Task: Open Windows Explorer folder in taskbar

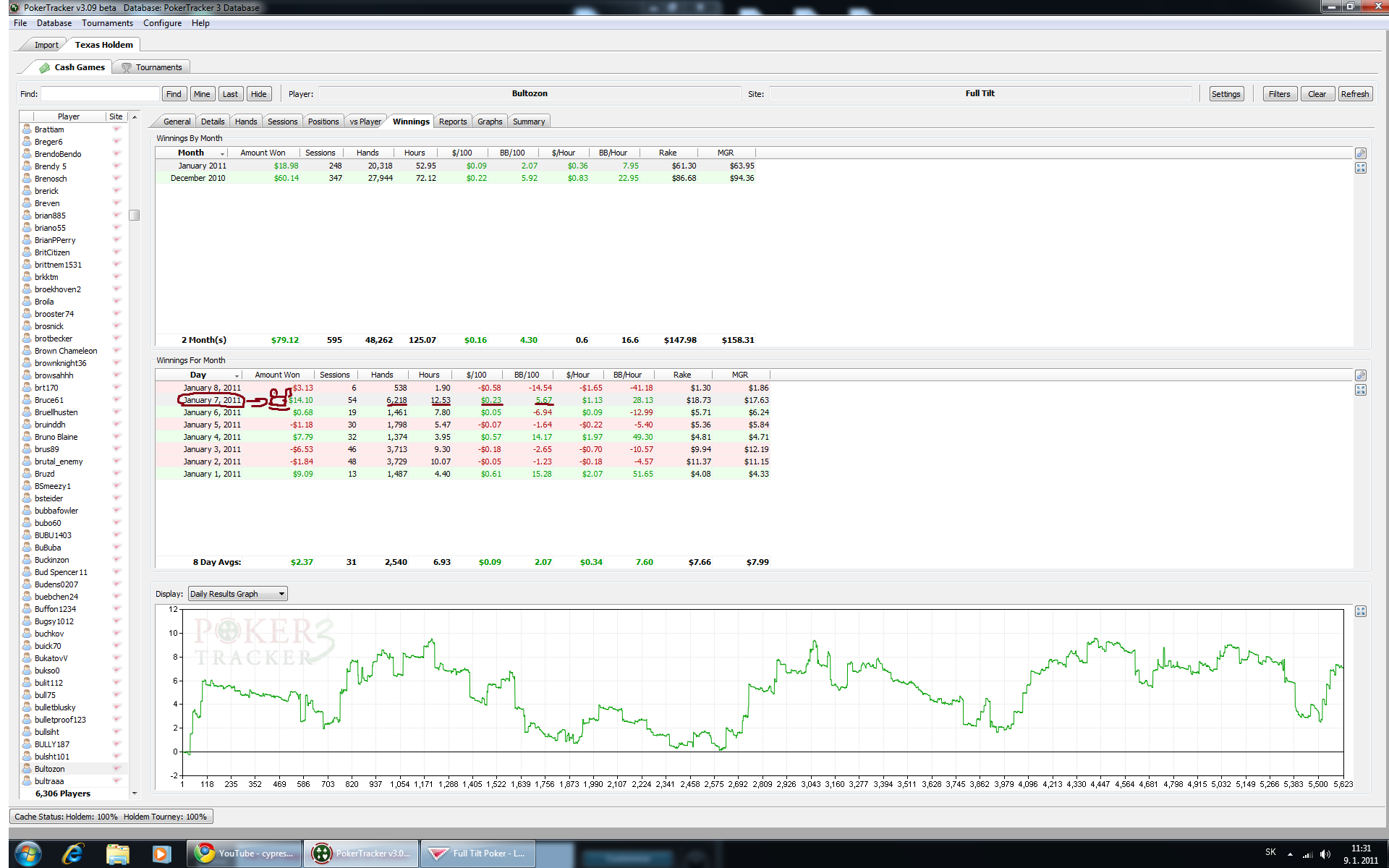Action: (x=117, y=854)
